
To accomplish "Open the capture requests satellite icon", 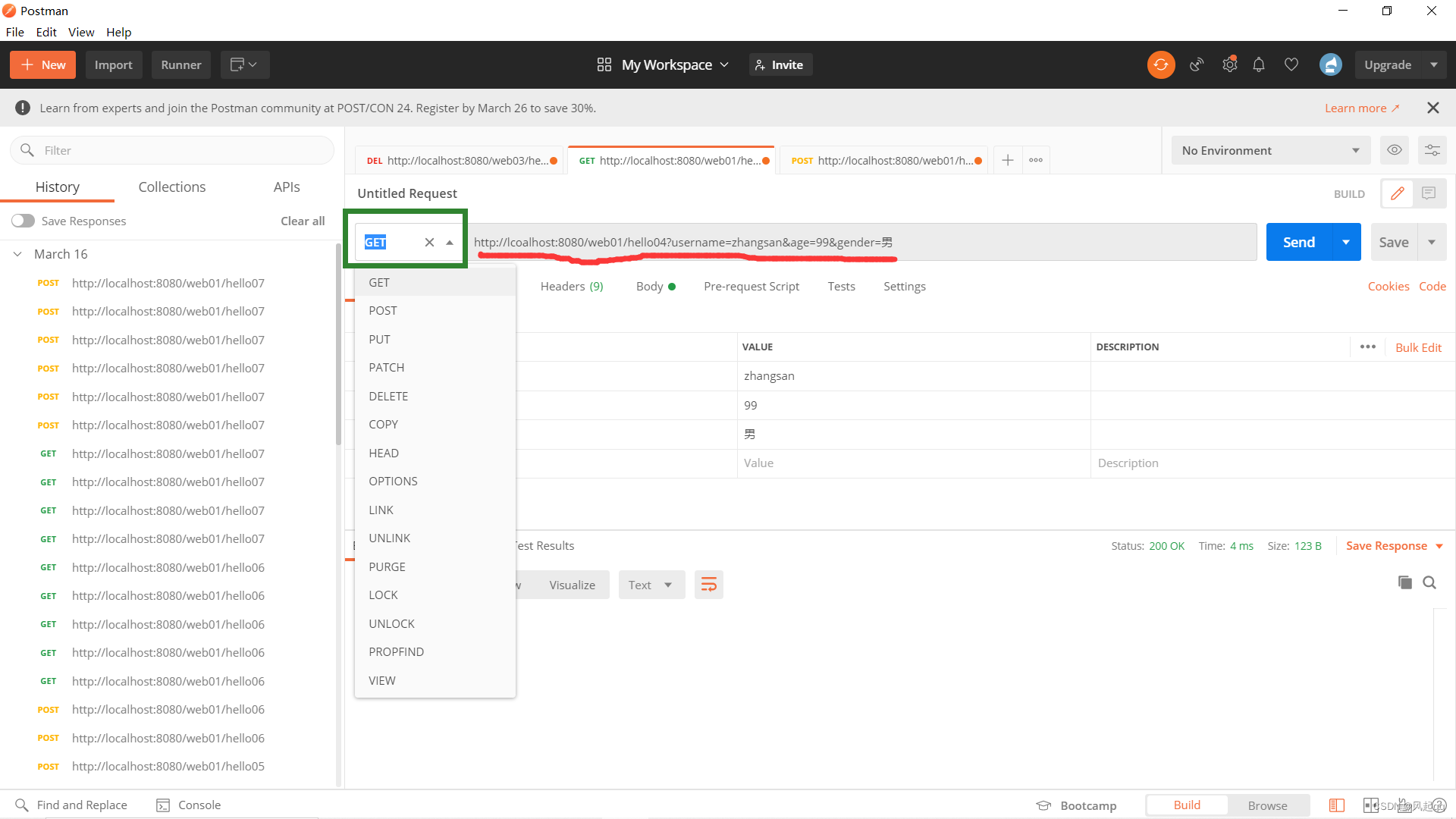I will (x=1197, y=65).
